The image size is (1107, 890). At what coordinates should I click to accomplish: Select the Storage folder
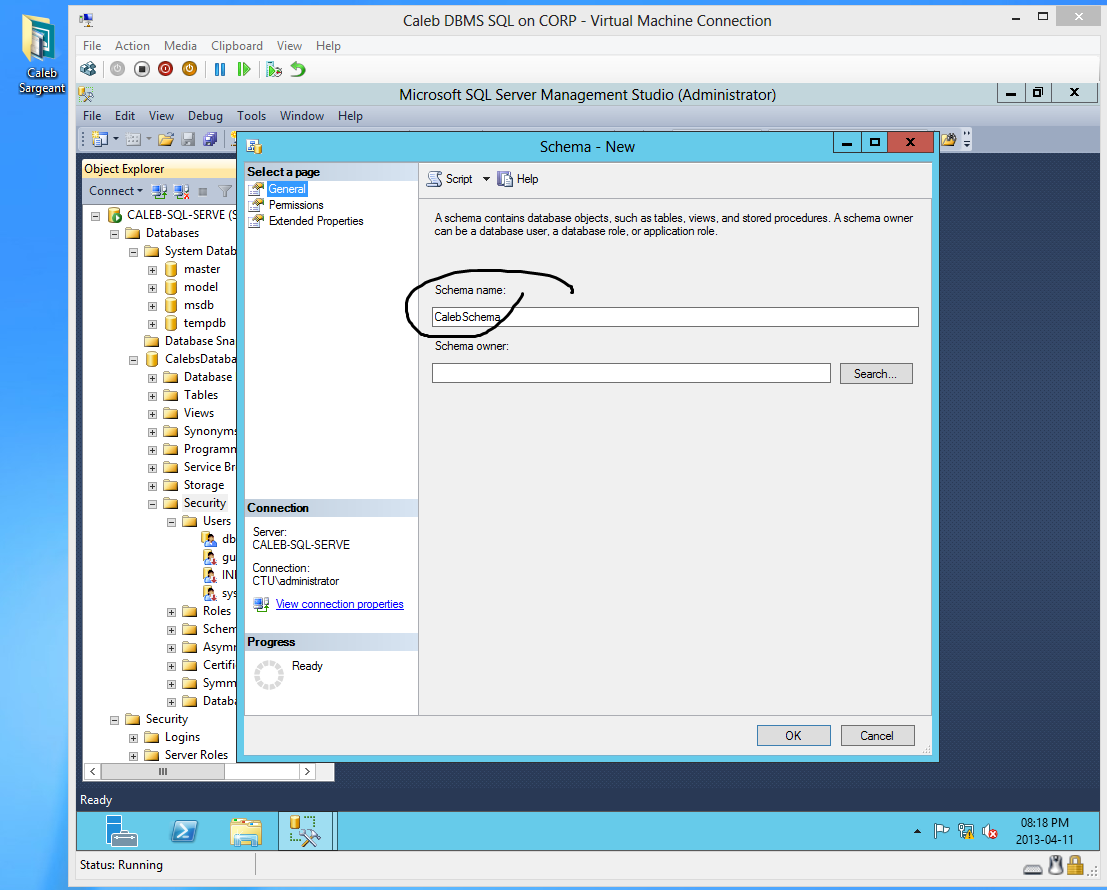click(x=203, y=485)
